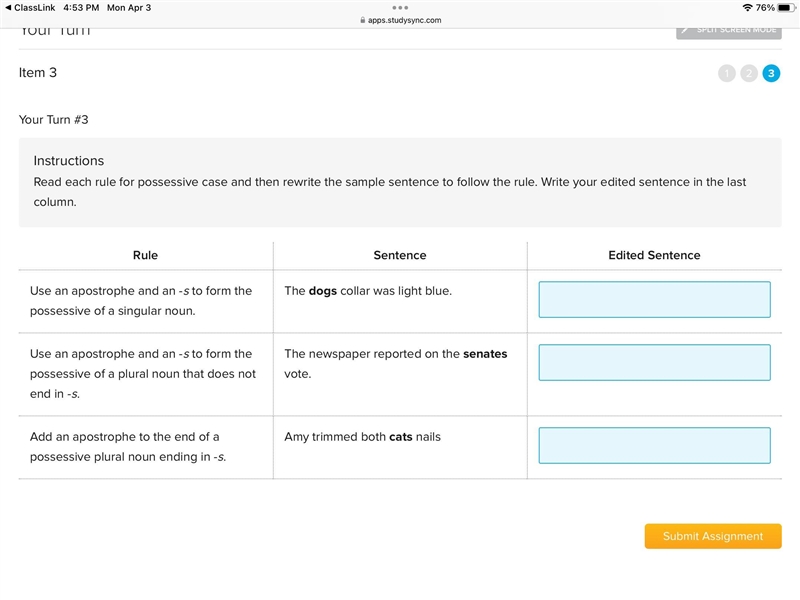Tap the apps.studysync.com address bar
The width and height of the screenshot is (800, 600).
click(401, 20)
